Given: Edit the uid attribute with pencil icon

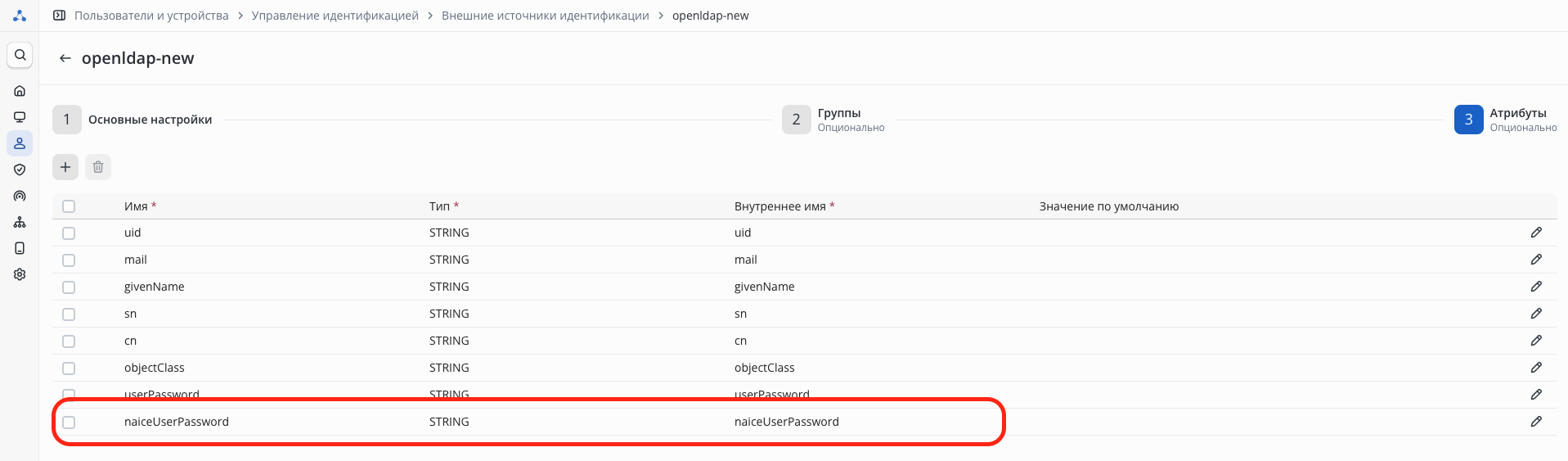Looking at the screenshot, I should click(x=1536, y=233).
